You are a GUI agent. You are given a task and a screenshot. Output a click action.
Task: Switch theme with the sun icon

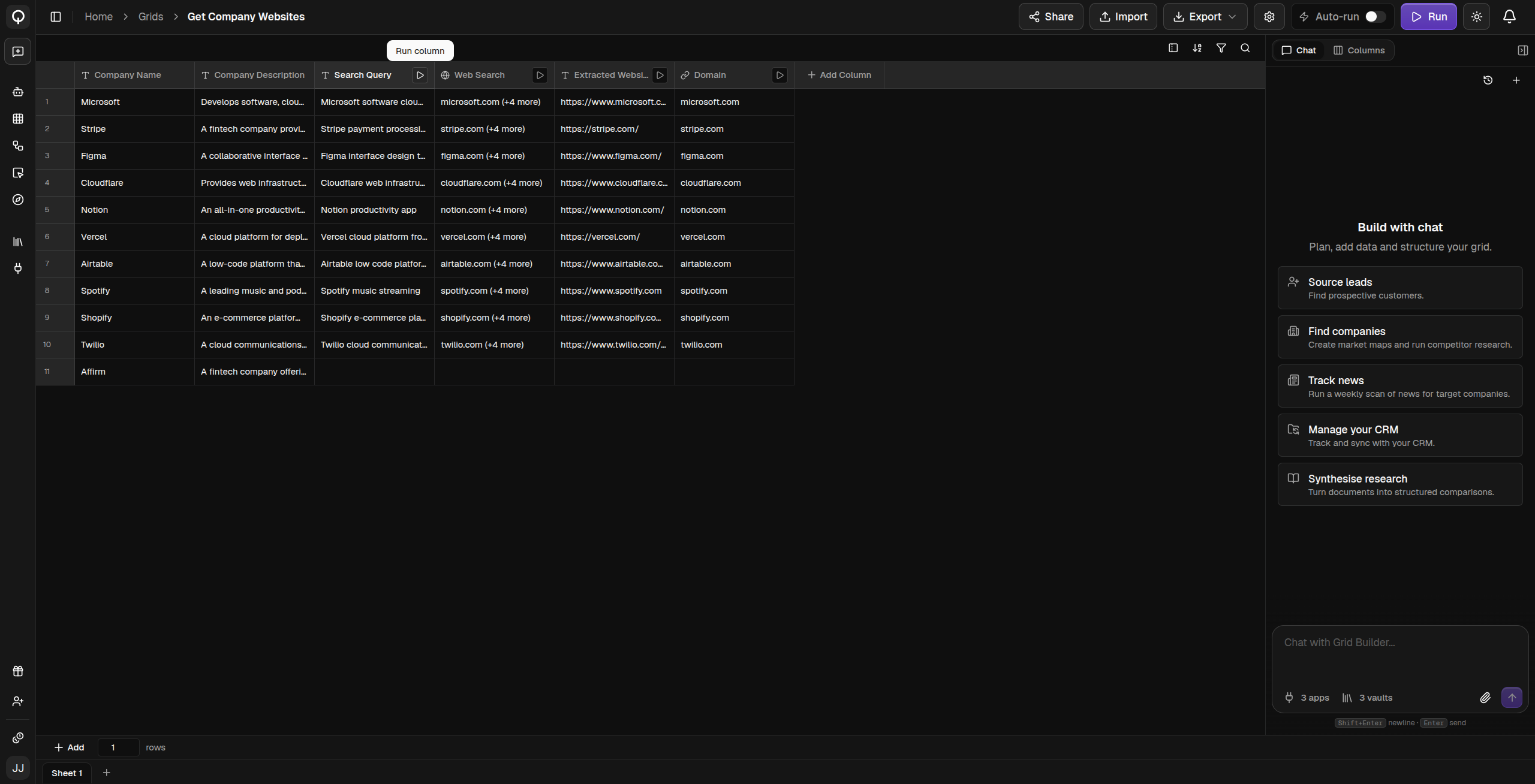(1476, 17)
